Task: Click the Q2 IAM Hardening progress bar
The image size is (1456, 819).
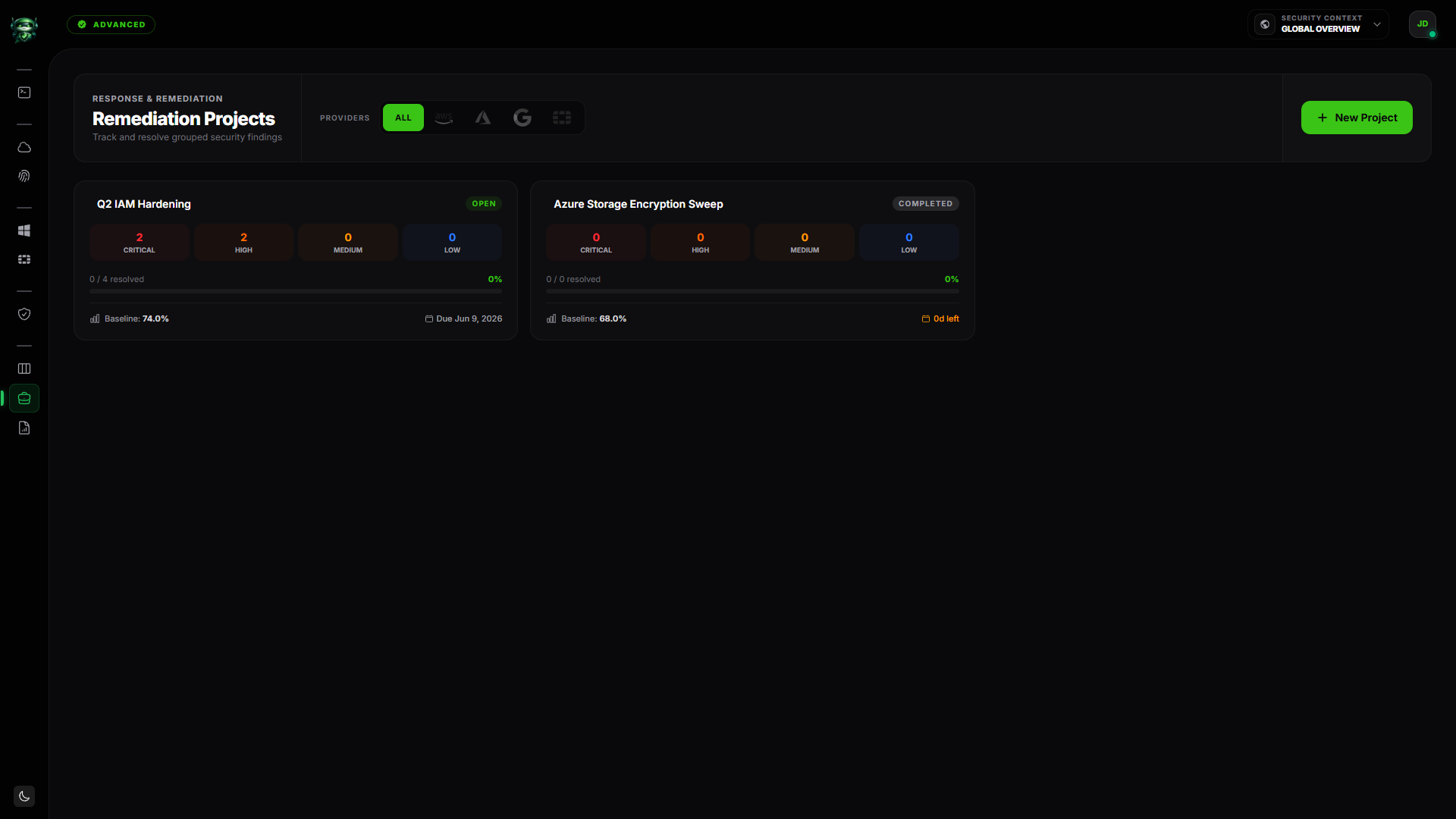Action: pyautogui.click(x=296, y=291)
